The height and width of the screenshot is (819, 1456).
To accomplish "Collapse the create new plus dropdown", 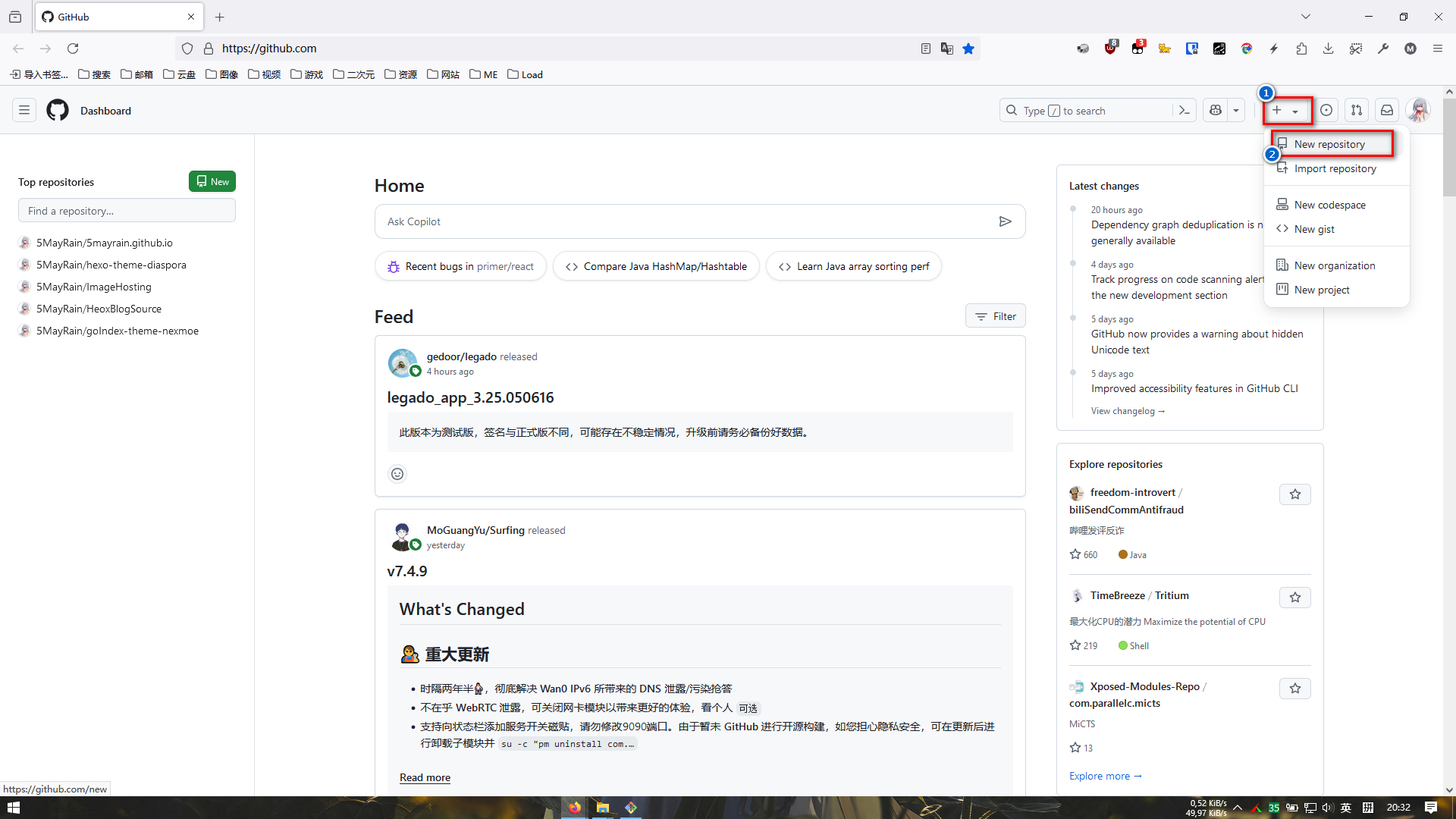I will point(1286,111).
